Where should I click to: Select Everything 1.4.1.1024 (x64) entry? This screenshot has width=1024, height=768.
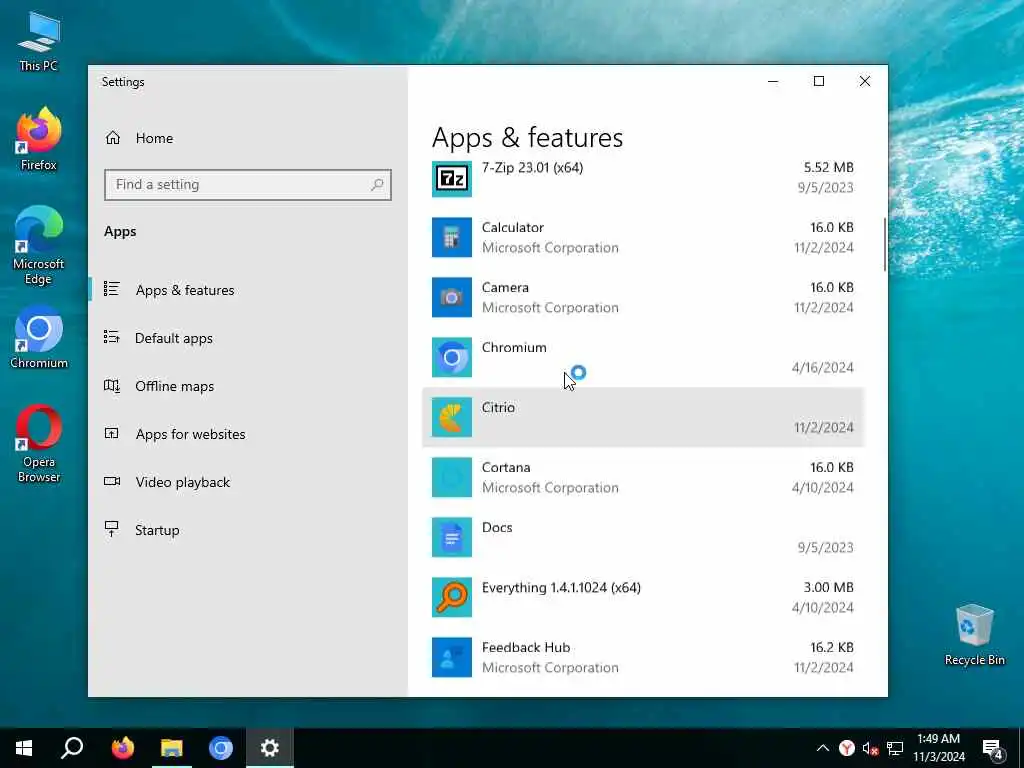click(x=561, y=588)
